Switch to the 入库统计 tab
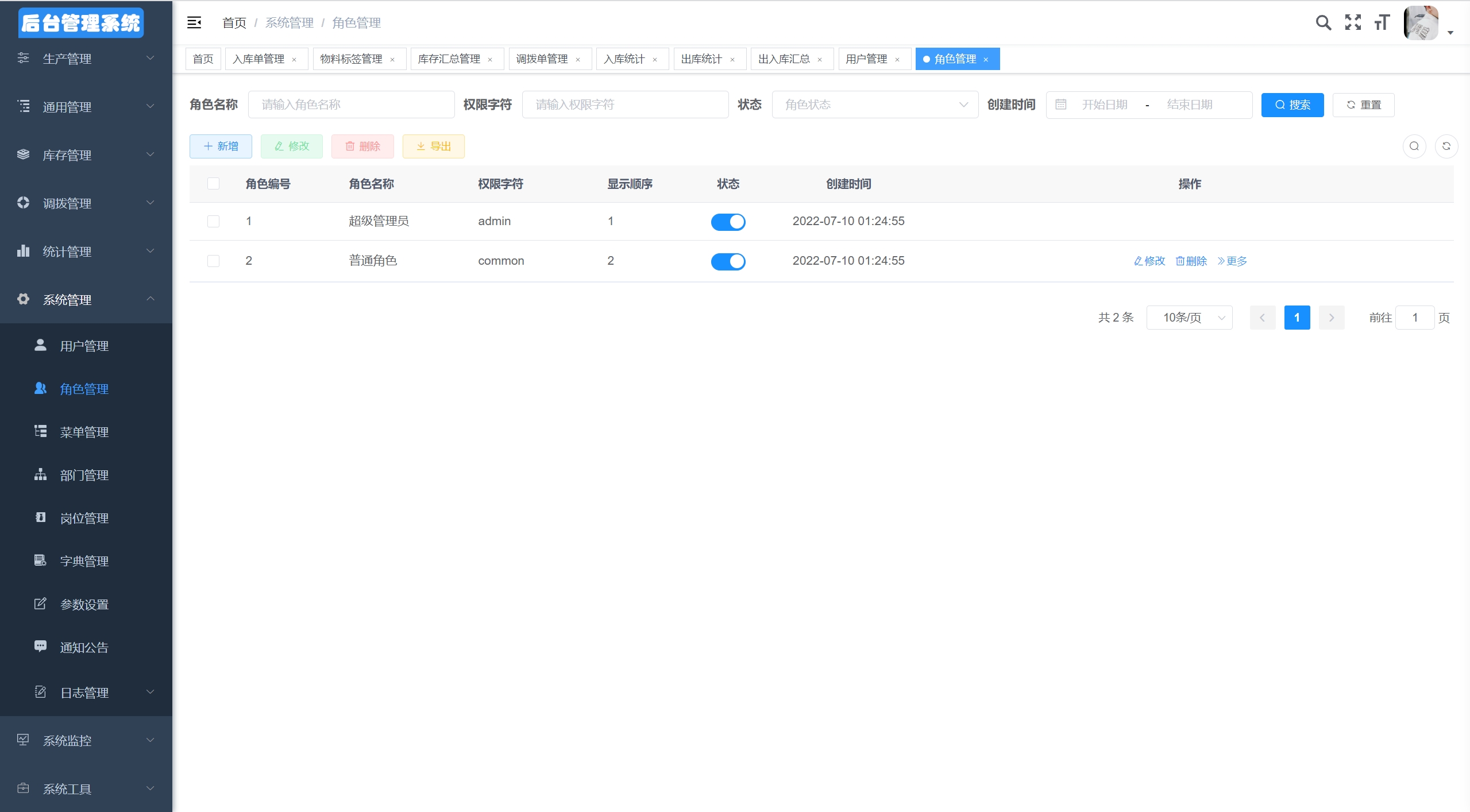Image resolution: width=1470 pixels, height=812 pixels. [624, 59]
